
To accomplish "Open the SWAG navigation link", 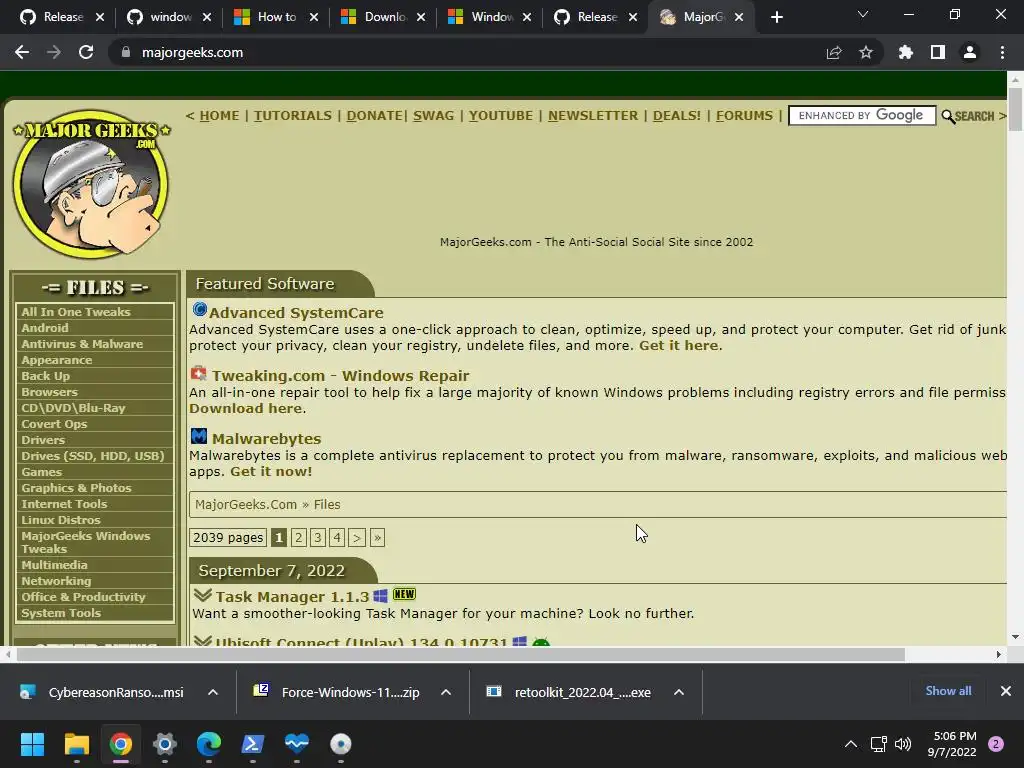I will (x=433, y=116).
